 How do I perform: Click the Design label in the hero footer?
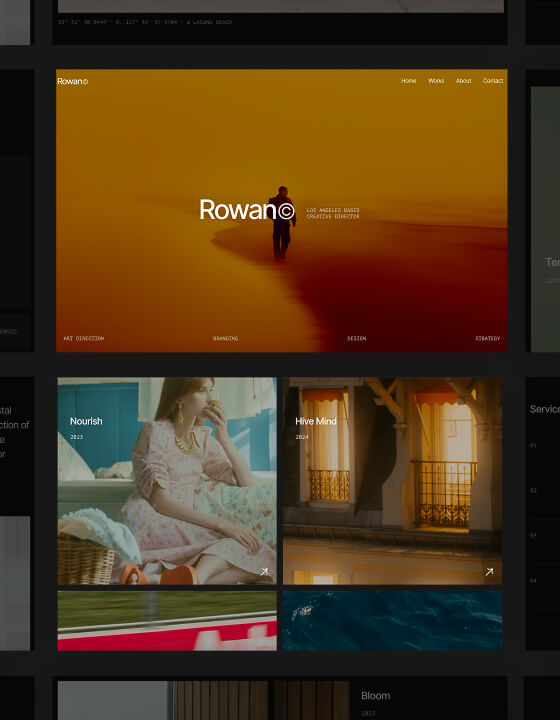pyautogui.click(x=357, y=338)
